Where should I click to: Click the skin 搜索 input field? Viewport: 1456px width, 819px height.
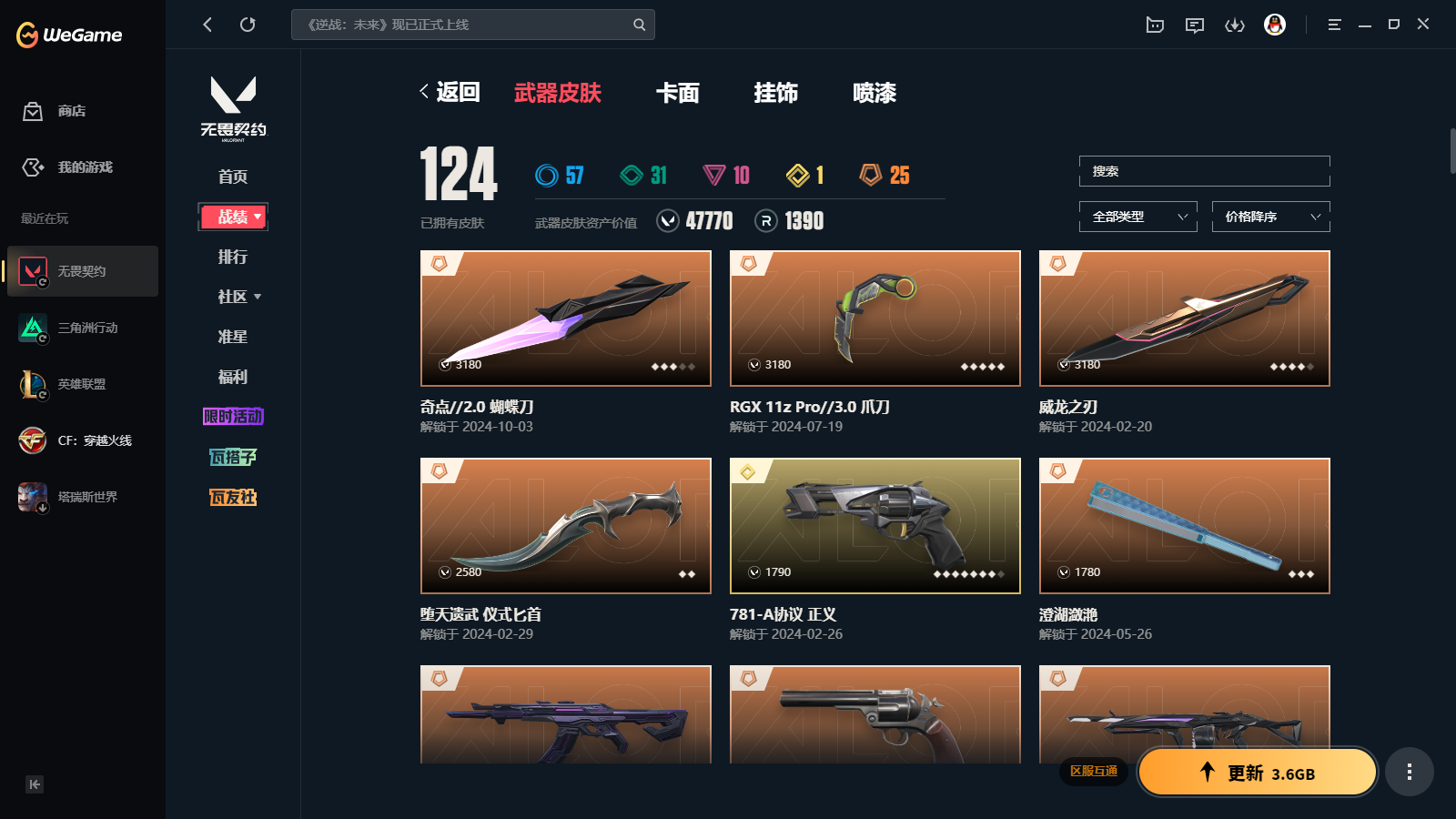tap(1205, 171)
